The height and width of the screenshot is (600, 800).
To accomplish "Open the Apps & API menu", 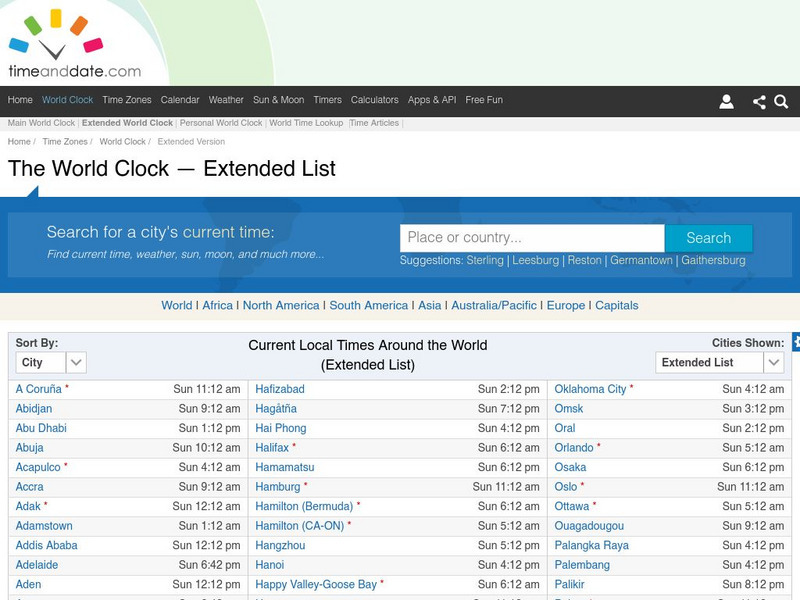I will [432, 100].
